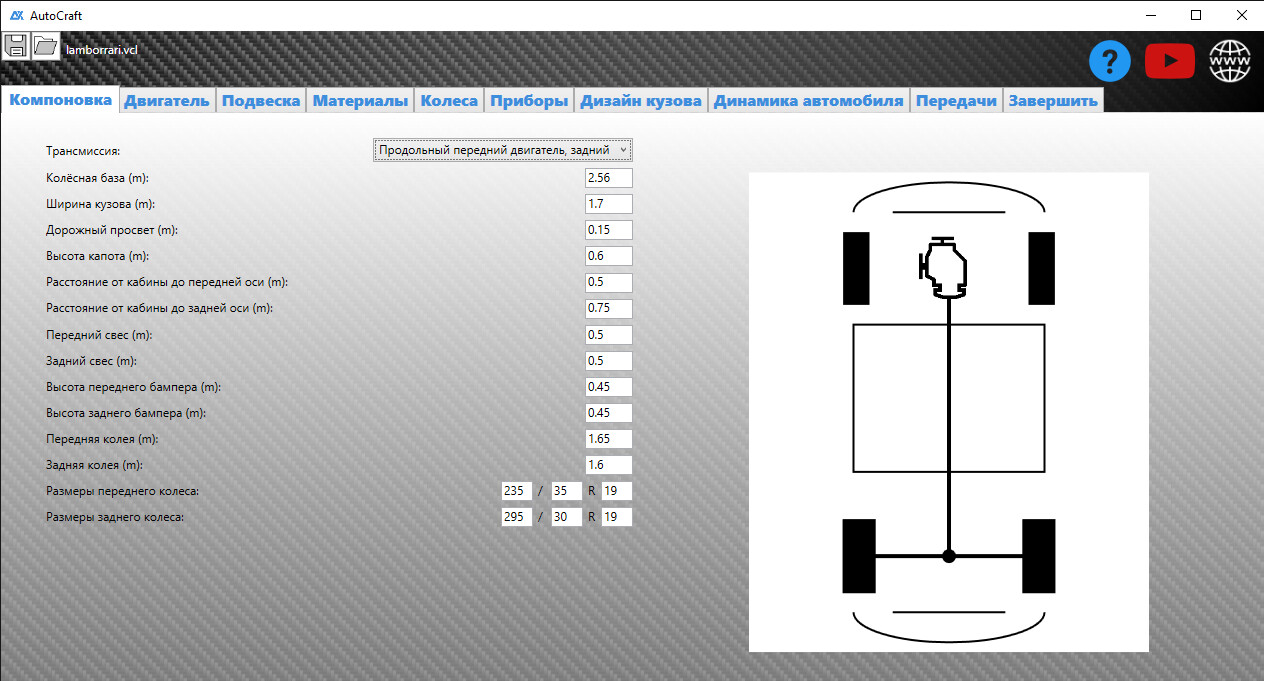This screenshot has width=1264, height=681.
Task: Go to the Дизайн кузова tab
Action: point(641,101)
